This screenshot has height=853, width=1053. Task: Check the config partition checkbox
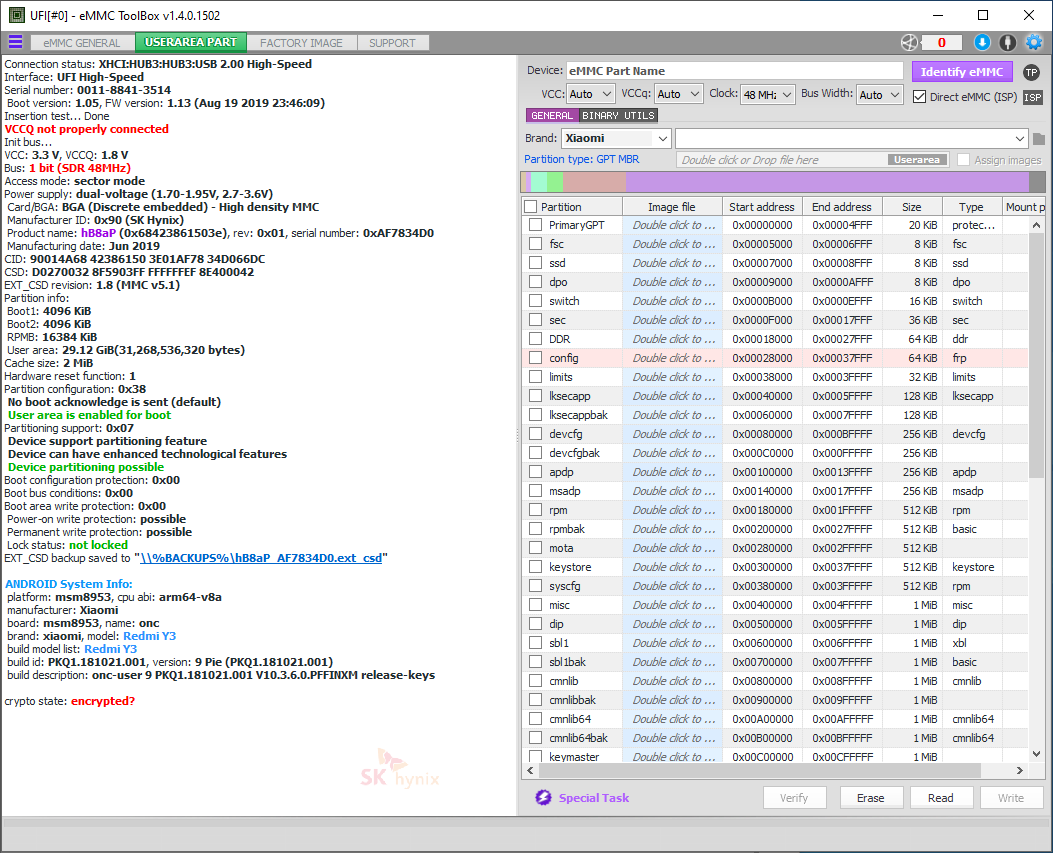point(535,358)
